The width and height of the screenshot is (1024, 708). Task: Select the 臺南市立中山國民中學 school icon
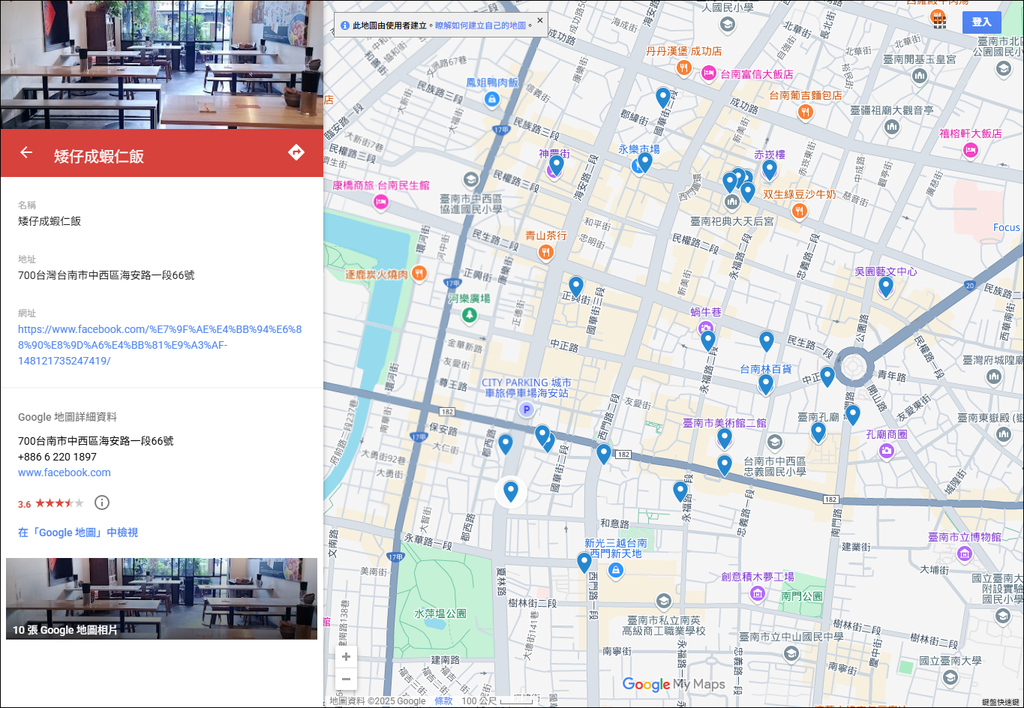pyautogui.click(x=792, y=653)
